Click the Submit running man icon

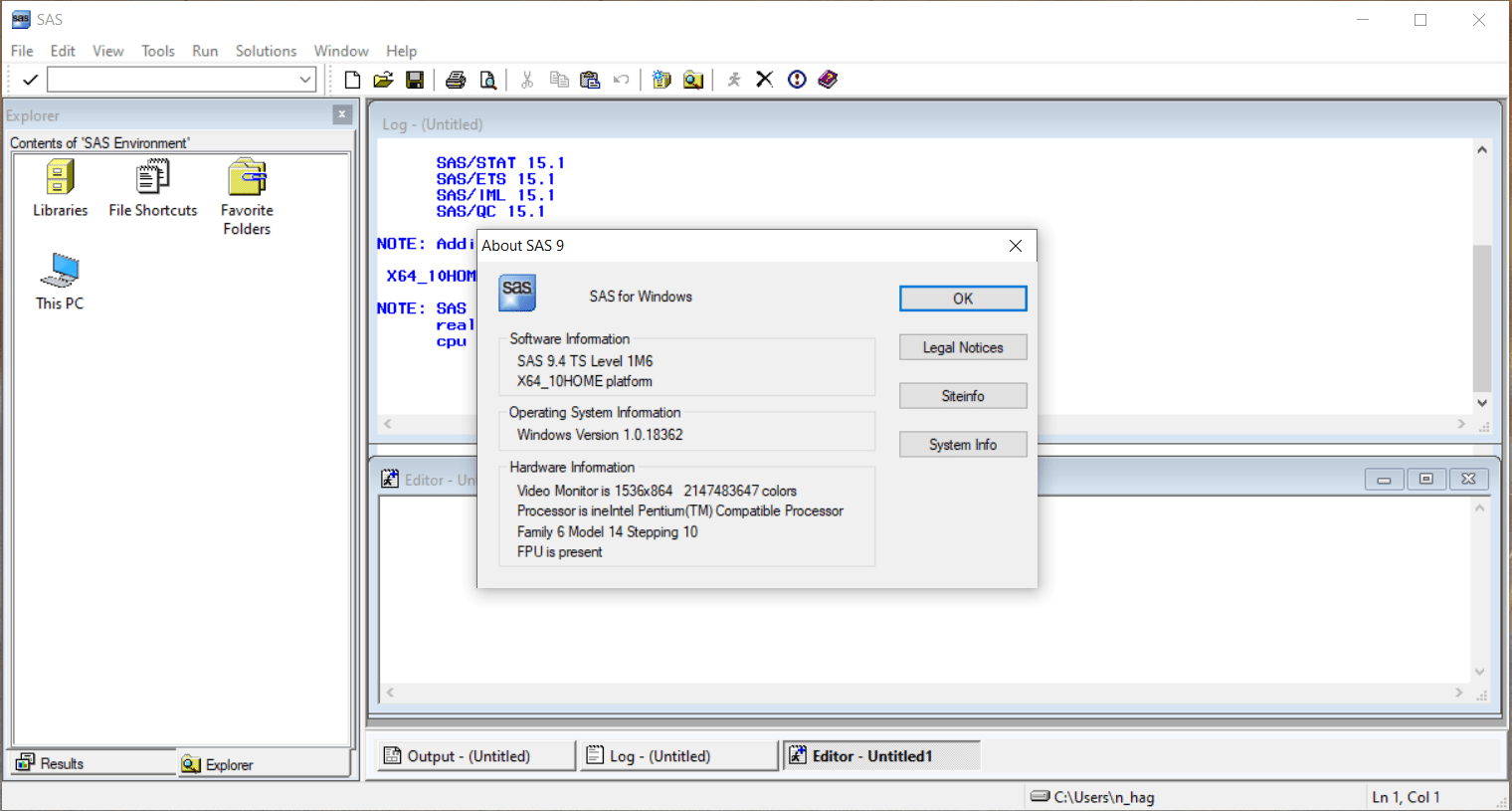tap(734, 80)
